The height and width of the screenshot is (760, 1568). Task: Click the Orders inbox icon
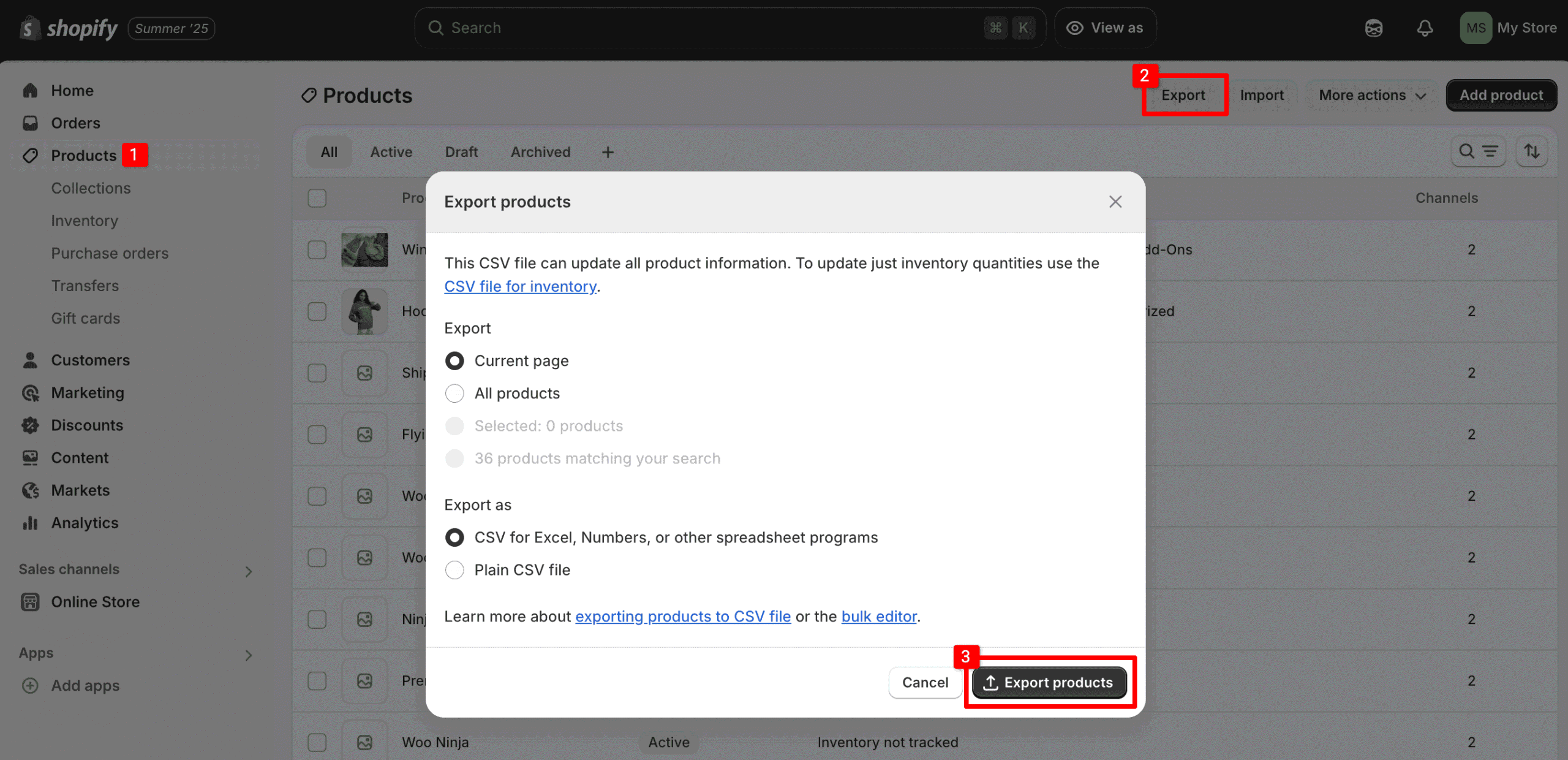coord(30,123)
